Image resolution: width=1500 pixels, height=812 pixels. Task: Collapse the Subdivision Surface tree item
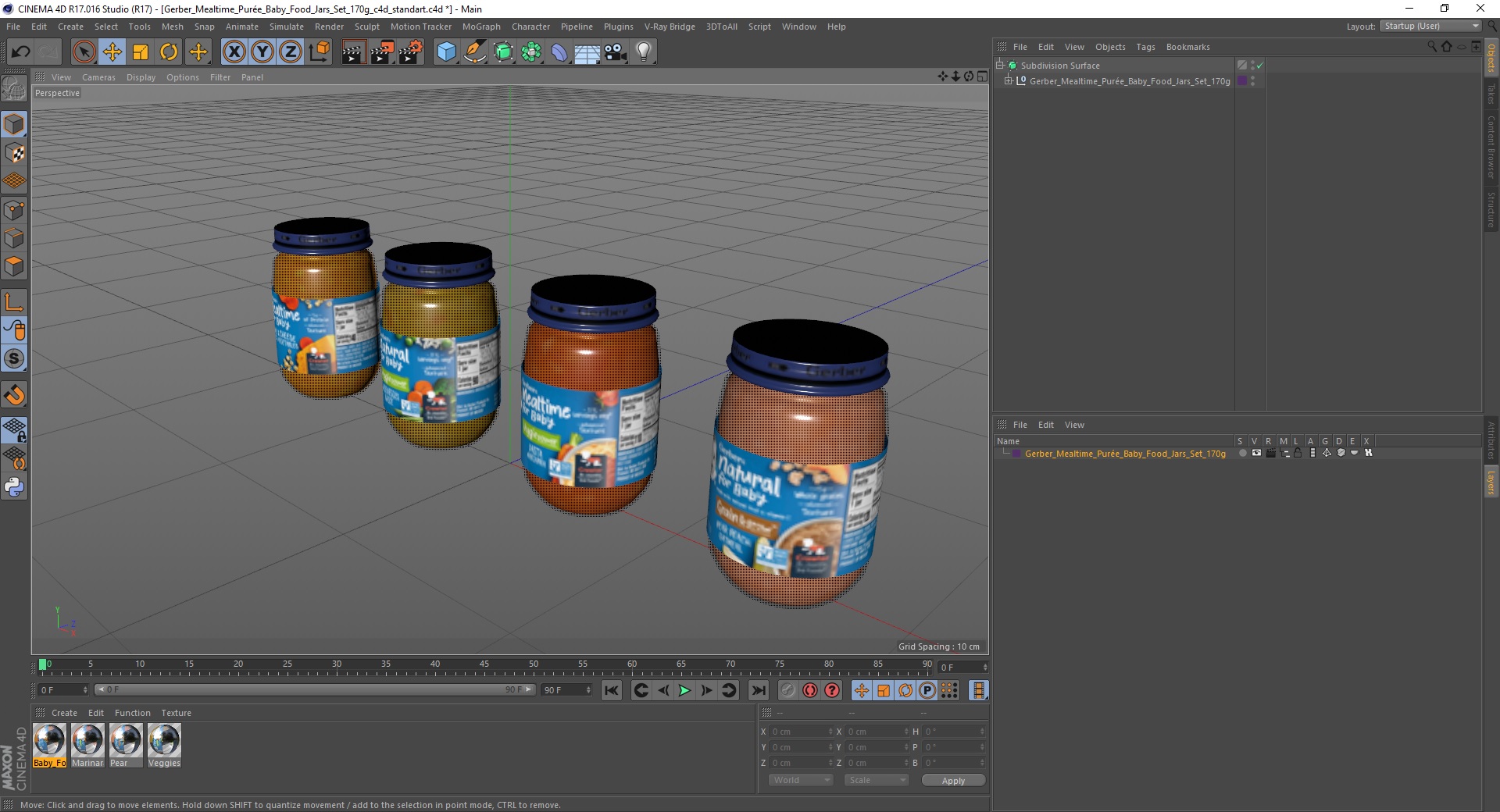999,66
